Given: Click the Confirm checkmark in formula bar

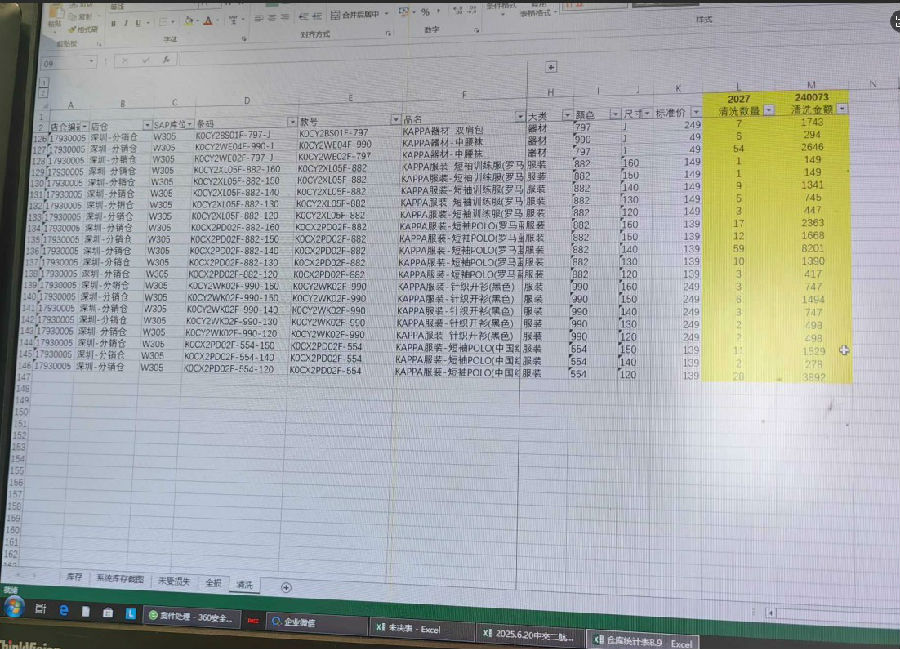Looking at the screenshot, I should pos(146,60).
